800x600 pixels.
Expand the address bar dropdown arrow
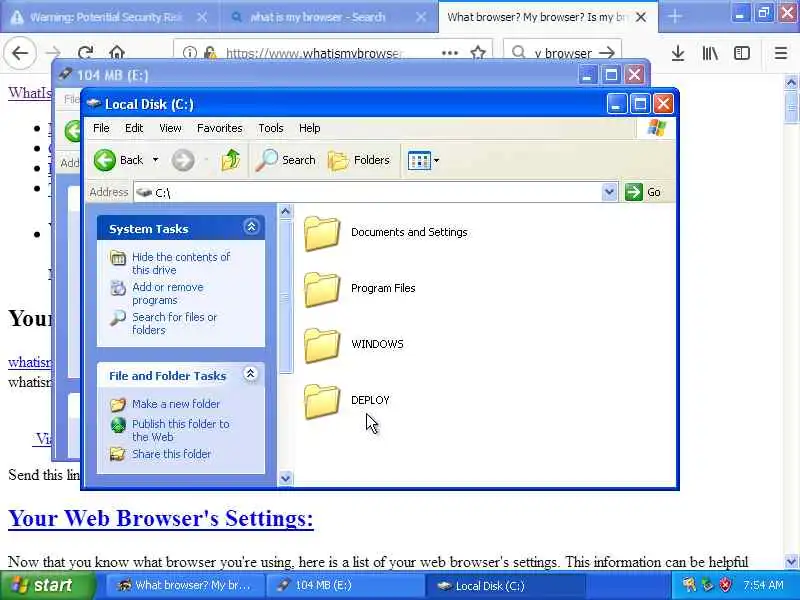pos(609,192)
